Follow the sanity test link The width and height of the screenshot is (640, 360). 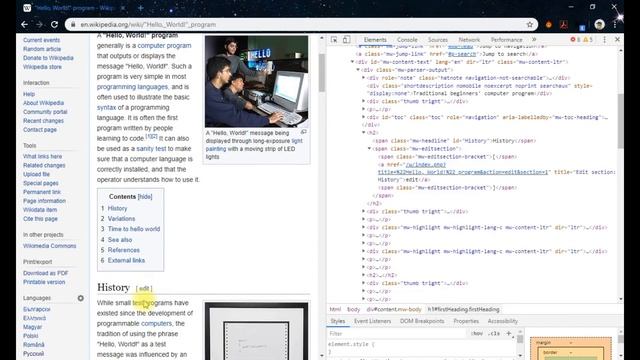click(x=151, y=149)
